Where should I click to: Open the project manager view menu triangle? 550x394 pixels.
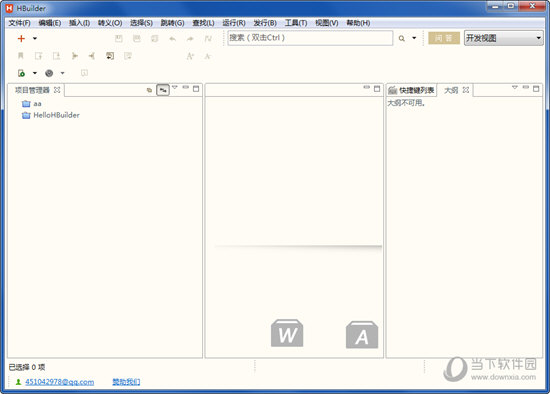click(175, 87)
